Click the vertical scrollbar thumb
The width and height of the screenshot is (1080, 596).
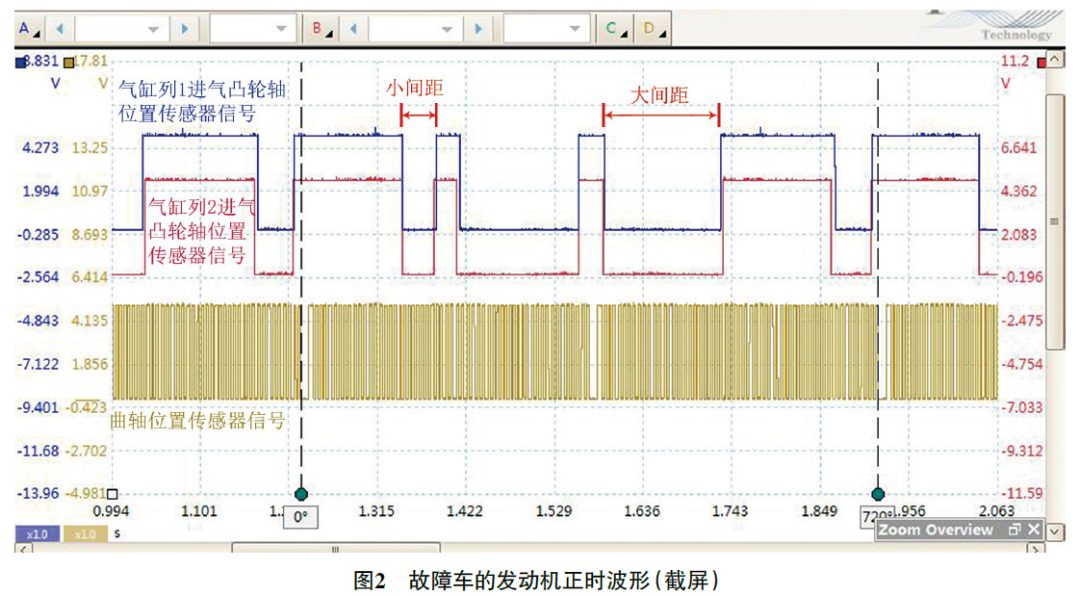[x=1055, y=222]
